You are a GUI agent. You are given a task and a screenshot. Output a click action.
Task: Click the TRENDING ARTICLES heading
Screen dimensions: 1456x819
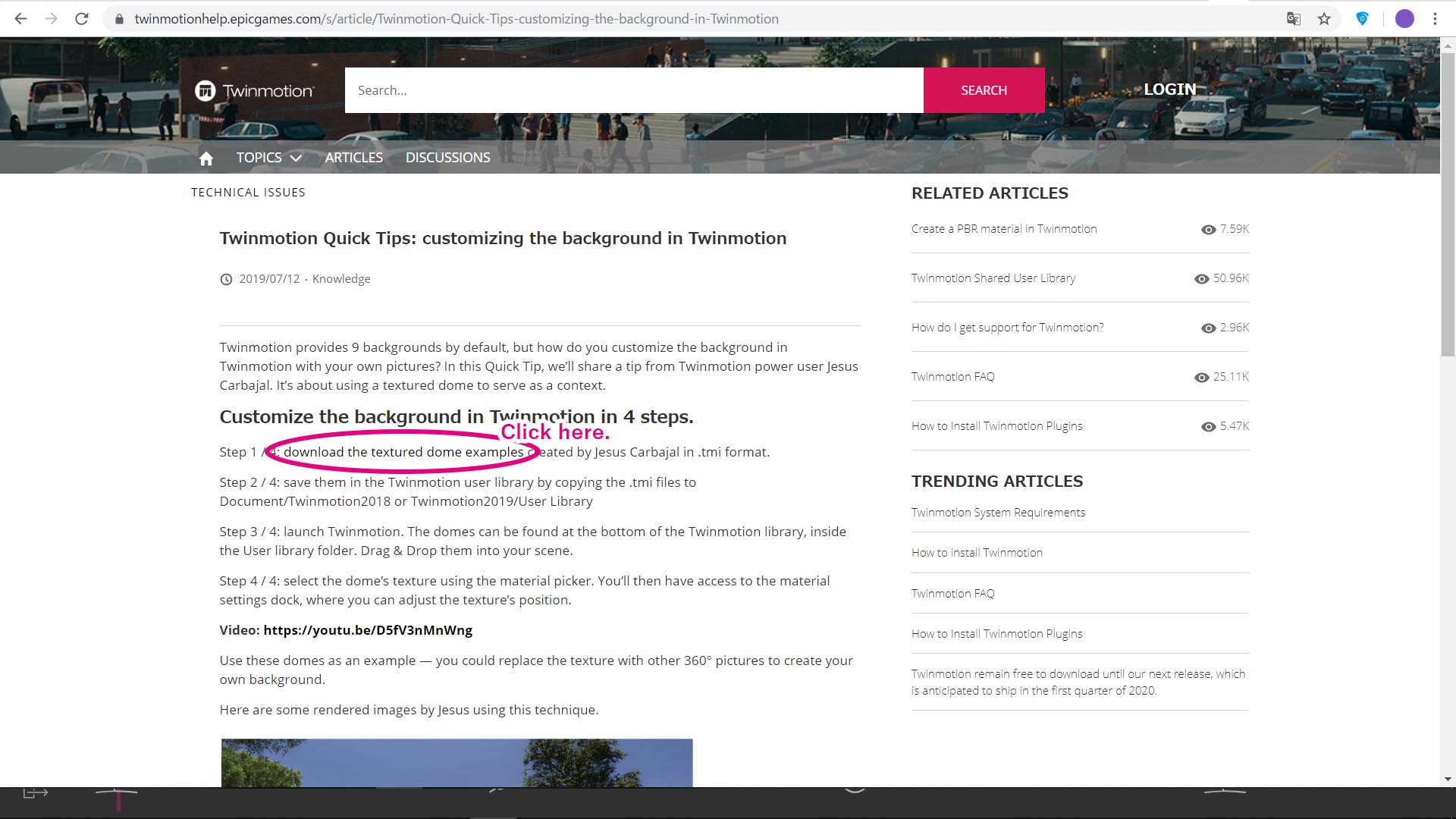tap(997, 482)
